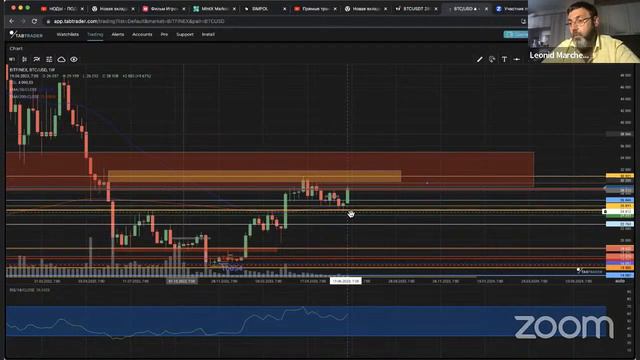
Task: Click the TabTrader logo
Action: pyautogui.click(x=26, y=35)
